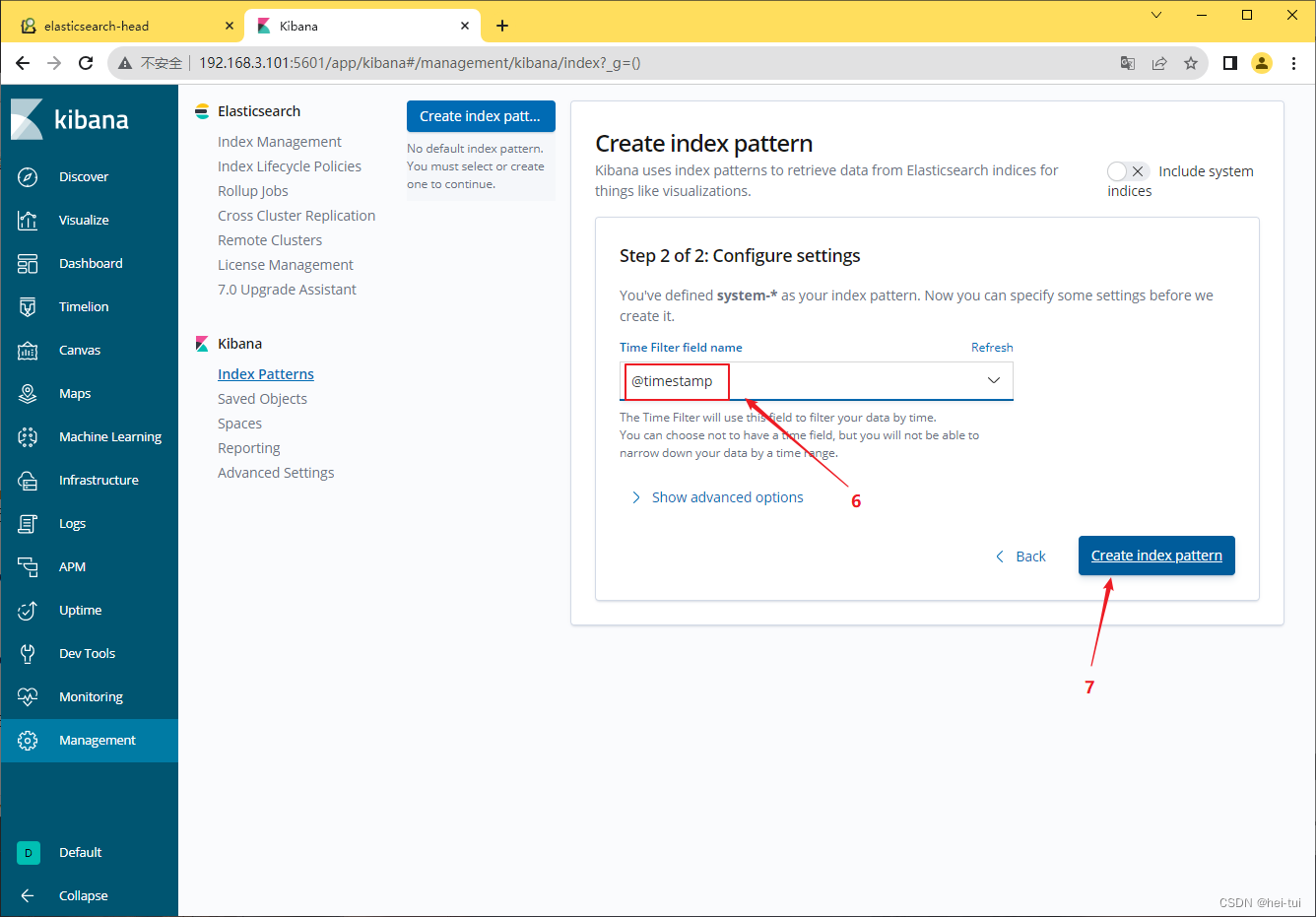Close the Kibana browser tab
This screenshot has width=1316, height=917.
466,27
